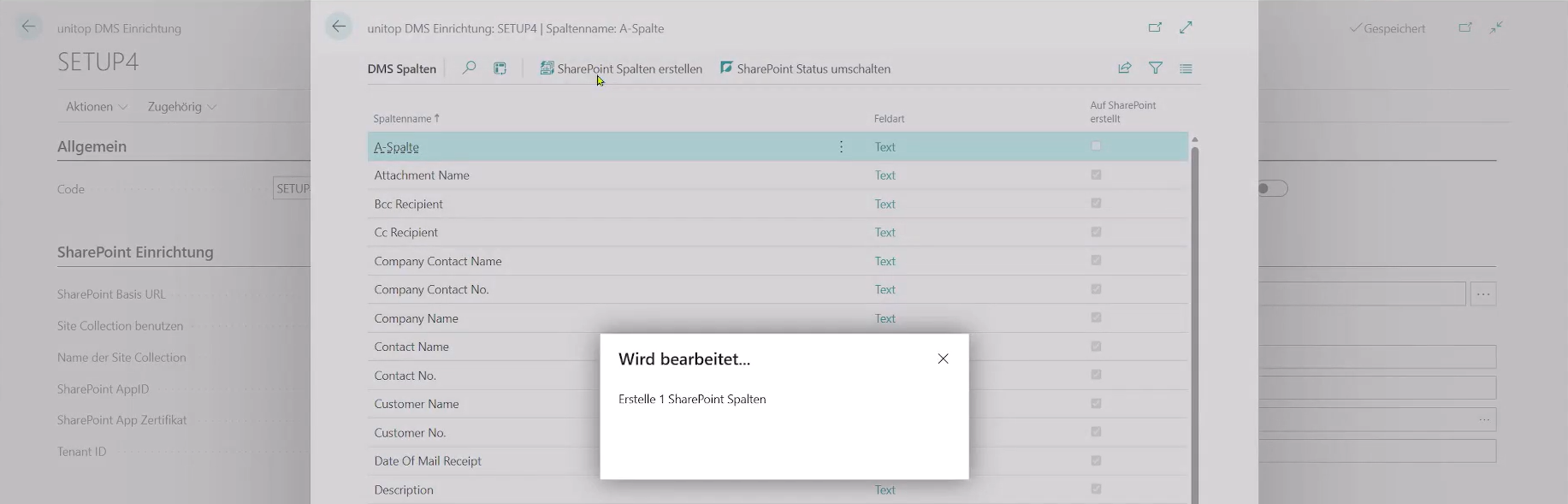Click SharePoint Status umschalten action

(805, 68)
